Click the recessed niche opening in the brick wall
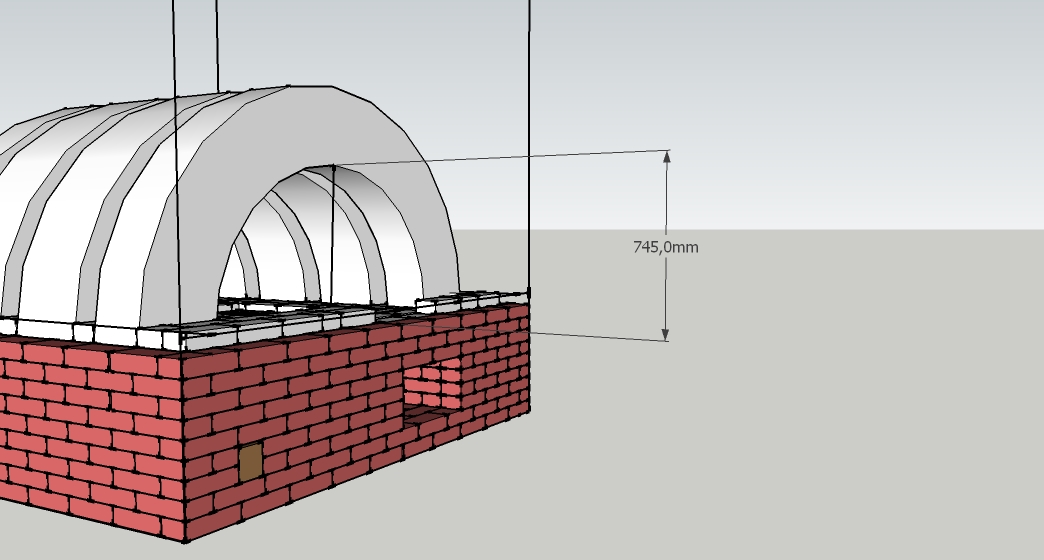1044x560 pixels. [434, 383]
